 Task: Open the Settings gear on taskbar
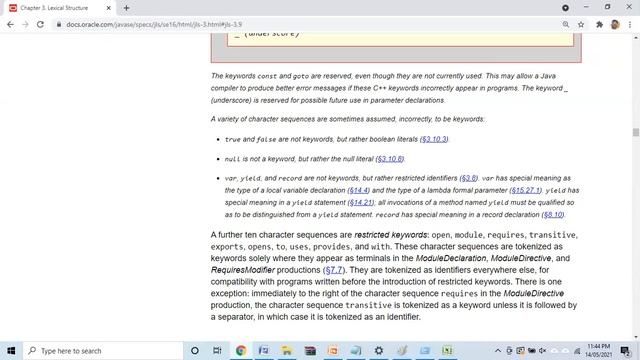(x=379, y=351)
